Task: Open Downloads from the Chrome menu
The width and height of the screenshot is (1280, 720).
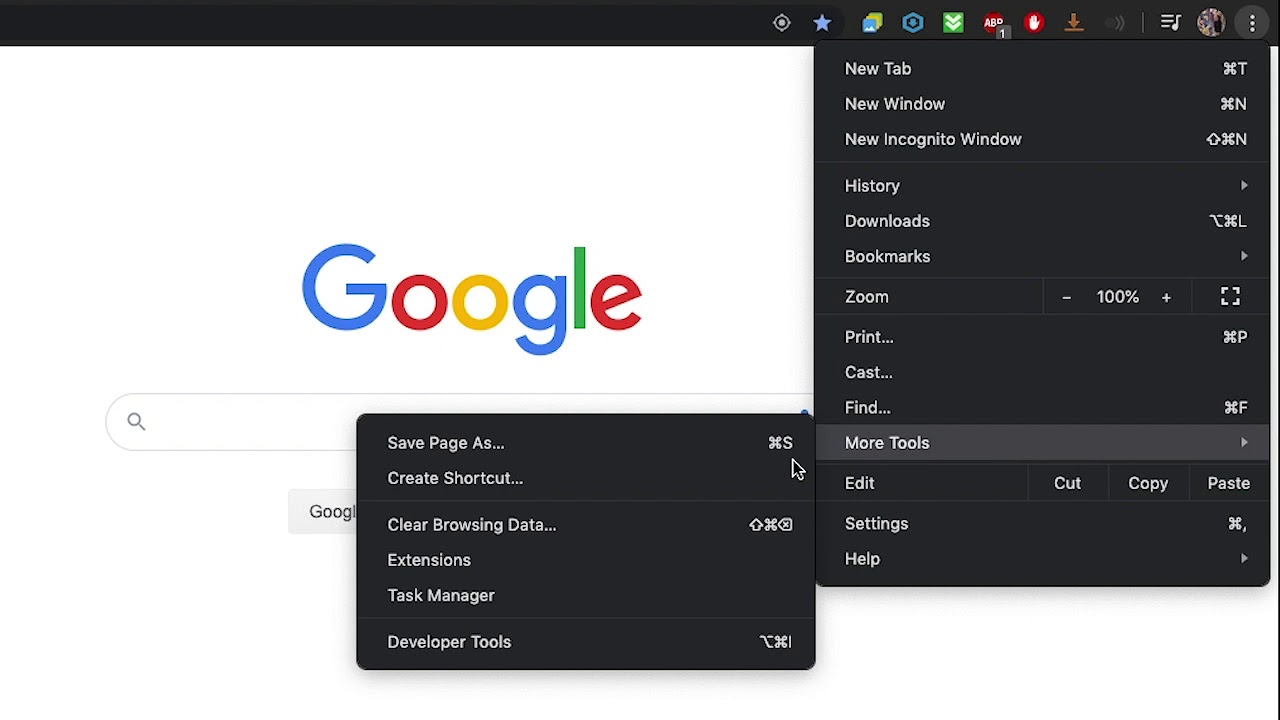Action: tap(1043, 221)
